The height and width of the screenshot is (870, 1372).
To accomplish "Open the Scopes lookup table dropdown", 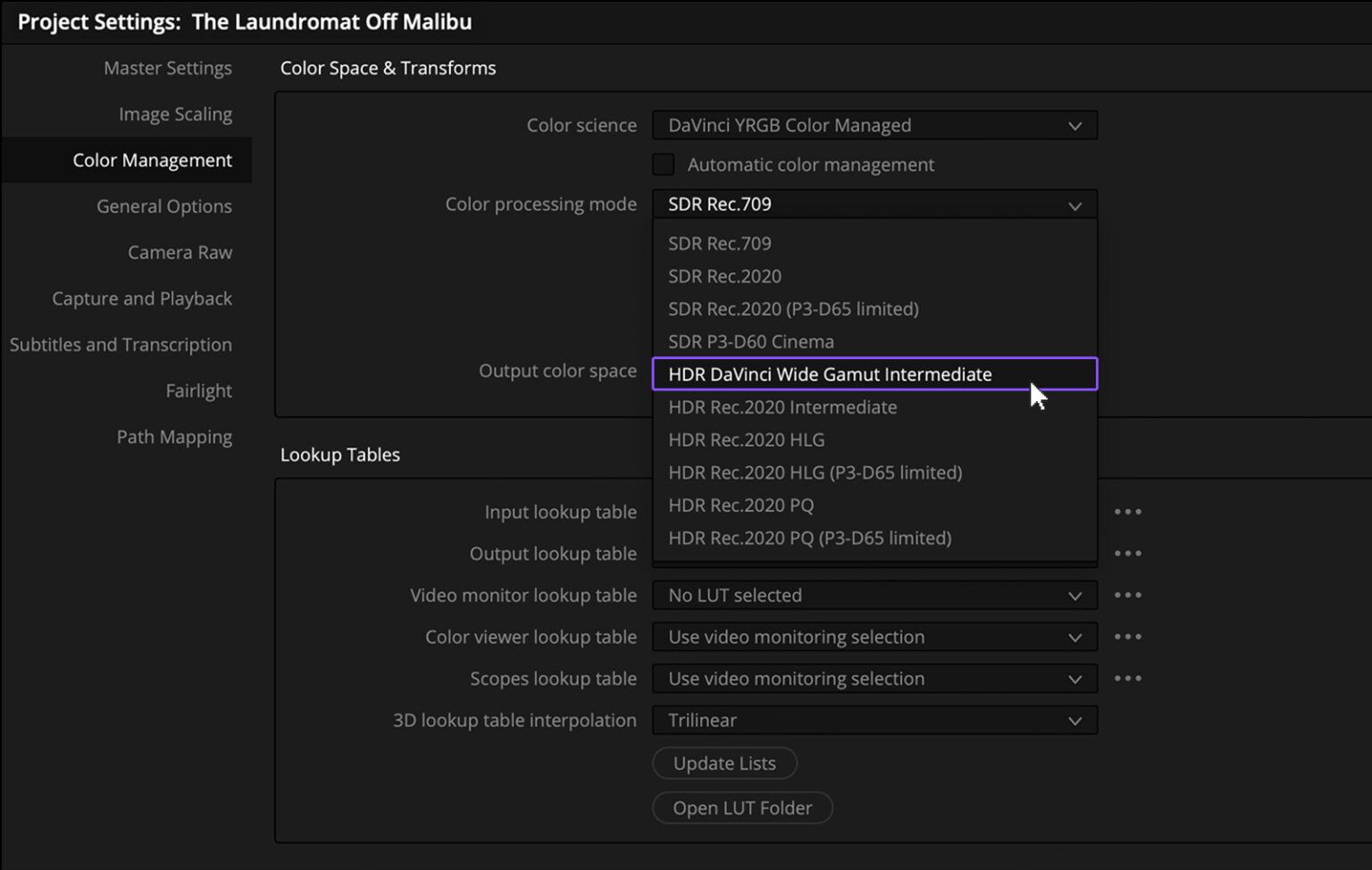I will [x=874, y=678].
